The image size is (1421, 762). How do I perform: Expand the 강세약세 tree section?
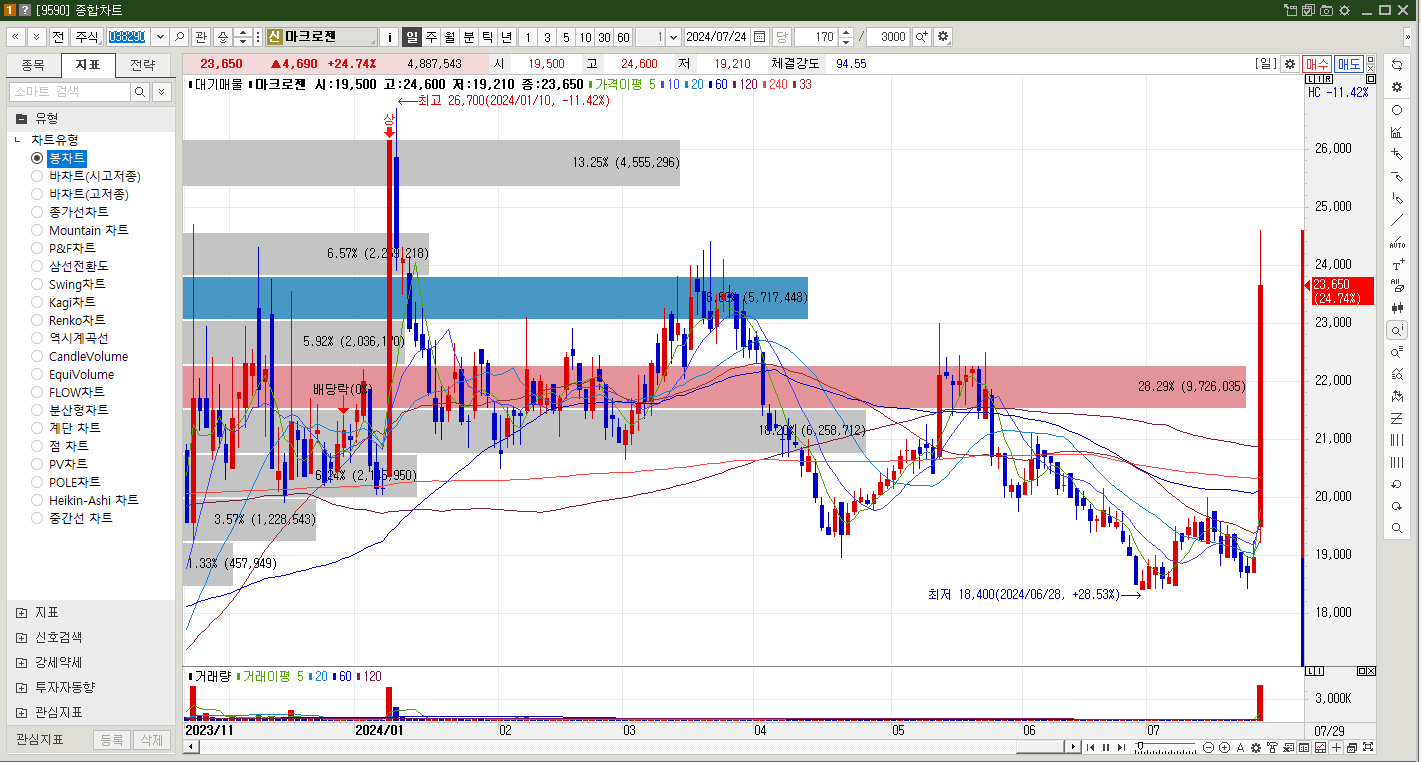click(21, 662)
